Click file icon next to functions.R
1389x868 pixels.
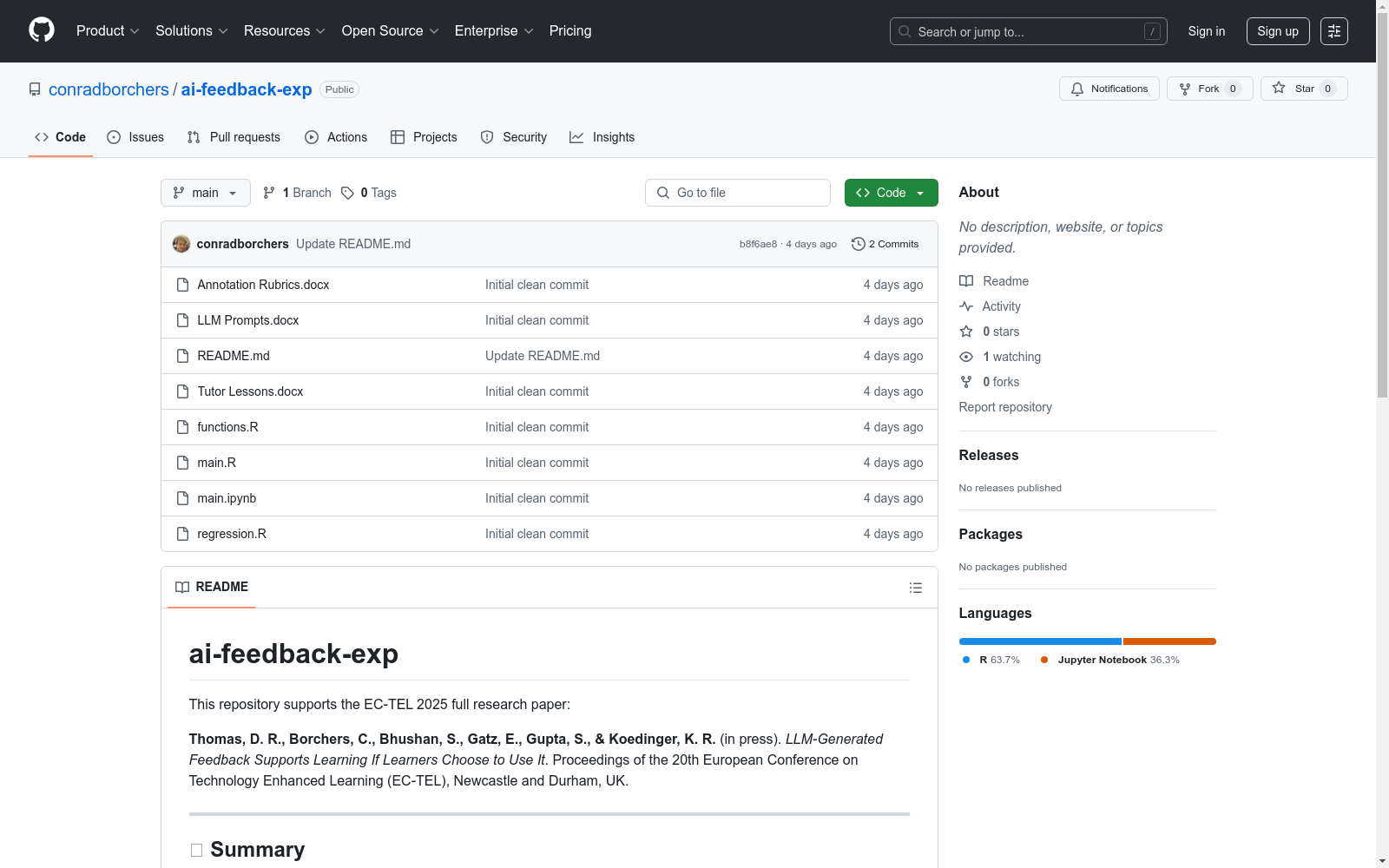pos(182,427)
